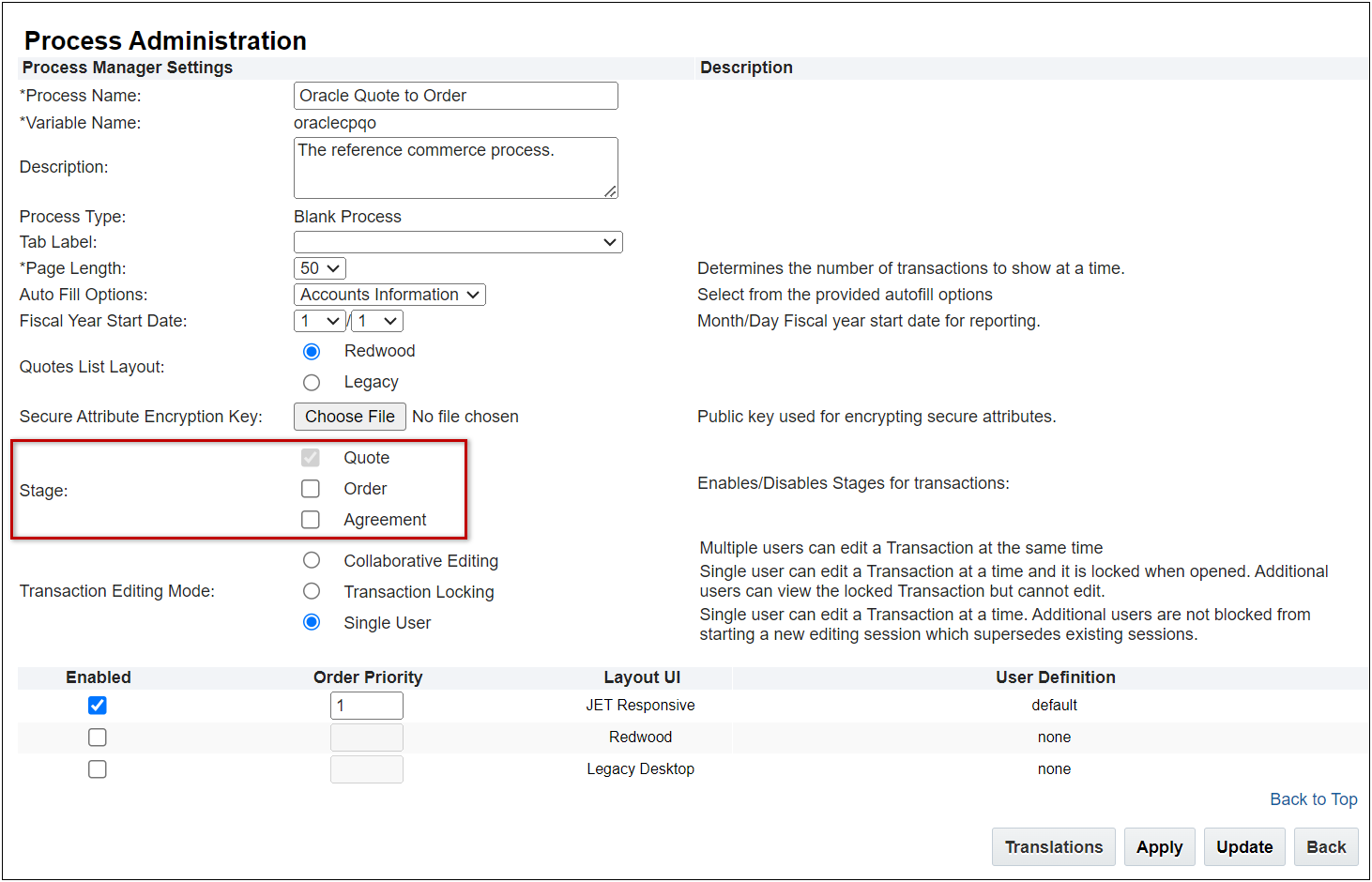Viewport: 1372px width, 882px height.
Task: Open the fiscal year start month dropdown
Action: [x=320, y=321]
